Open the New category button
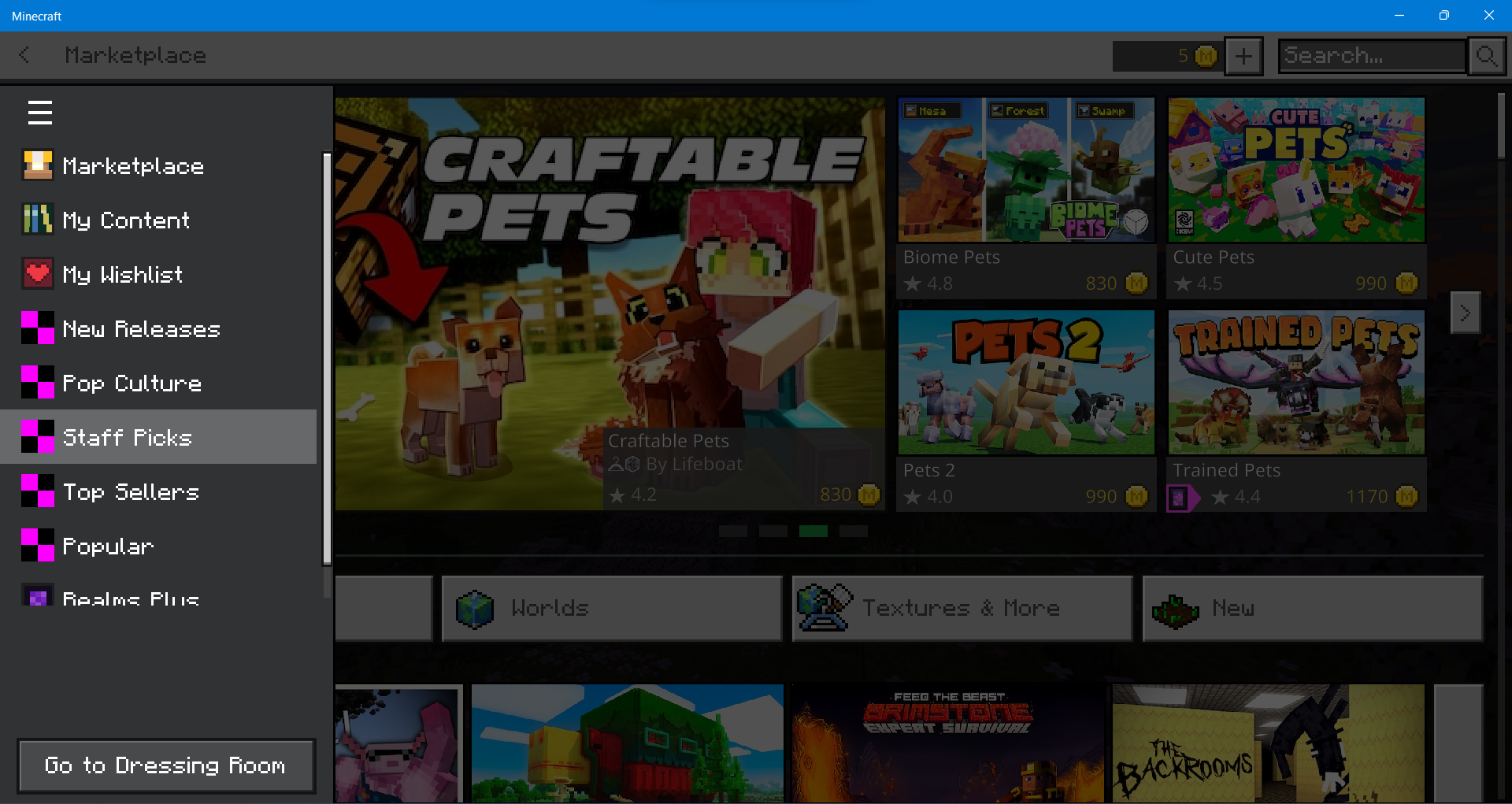 coord(1313,608)
